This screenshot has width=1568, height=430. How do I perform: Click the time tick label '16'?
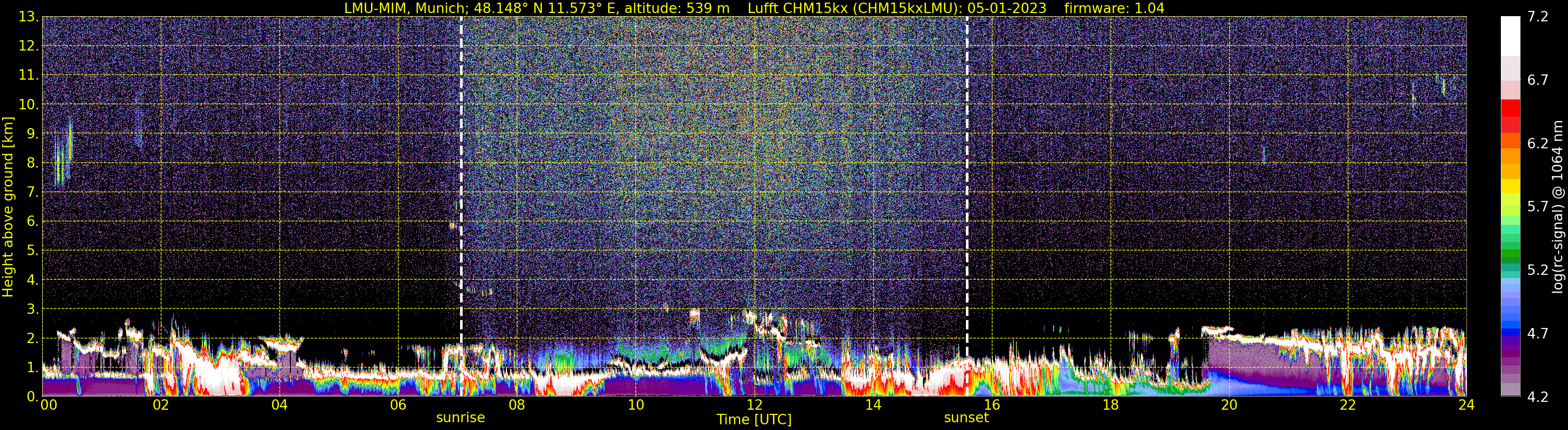991,405
